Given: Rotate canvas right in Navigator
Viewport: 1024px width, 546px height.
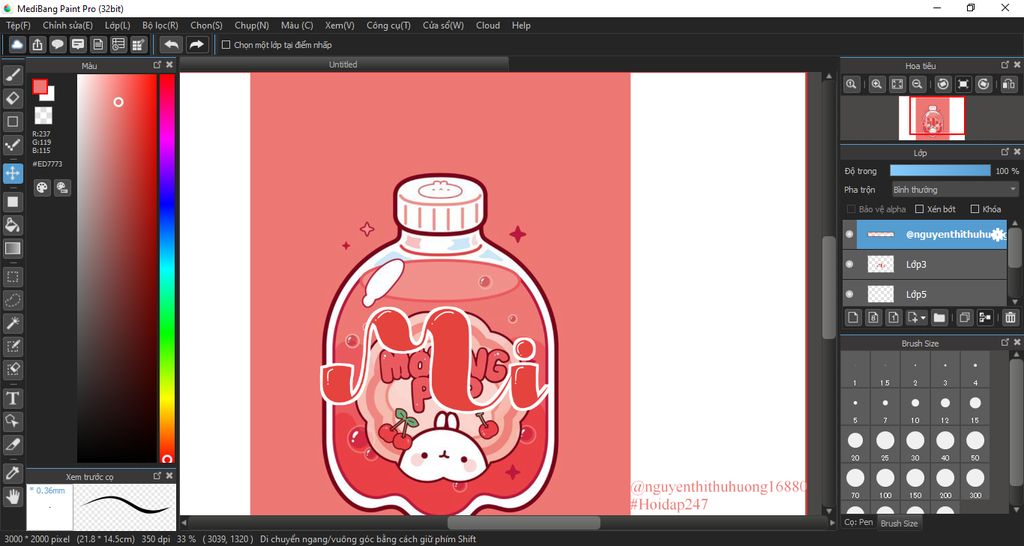Looking at the screenshot, I should pyautogui.click(x=984, y=84).
